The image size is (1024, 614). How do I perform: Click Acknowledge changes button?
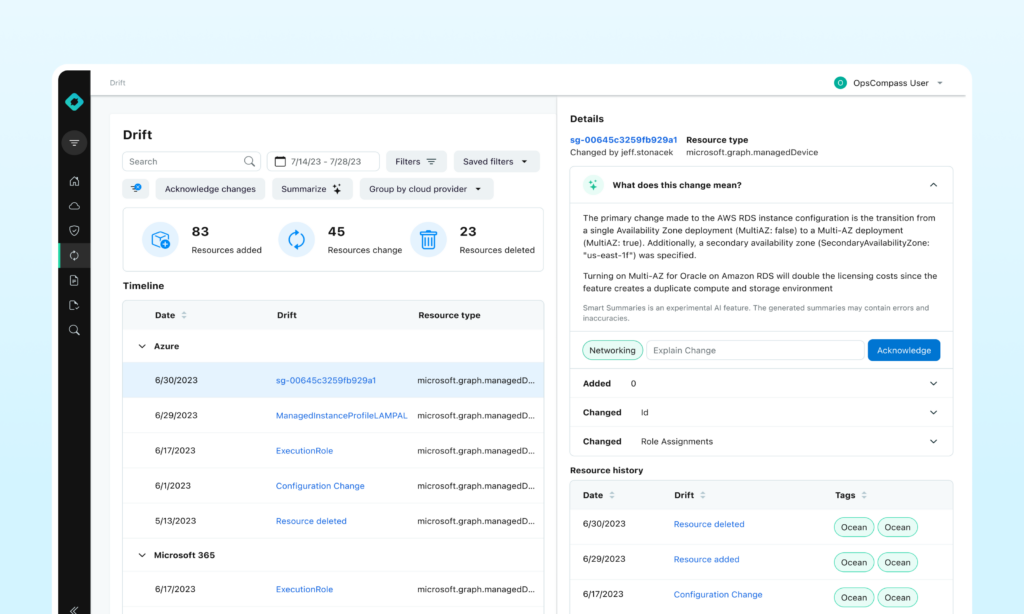(210, 189)
